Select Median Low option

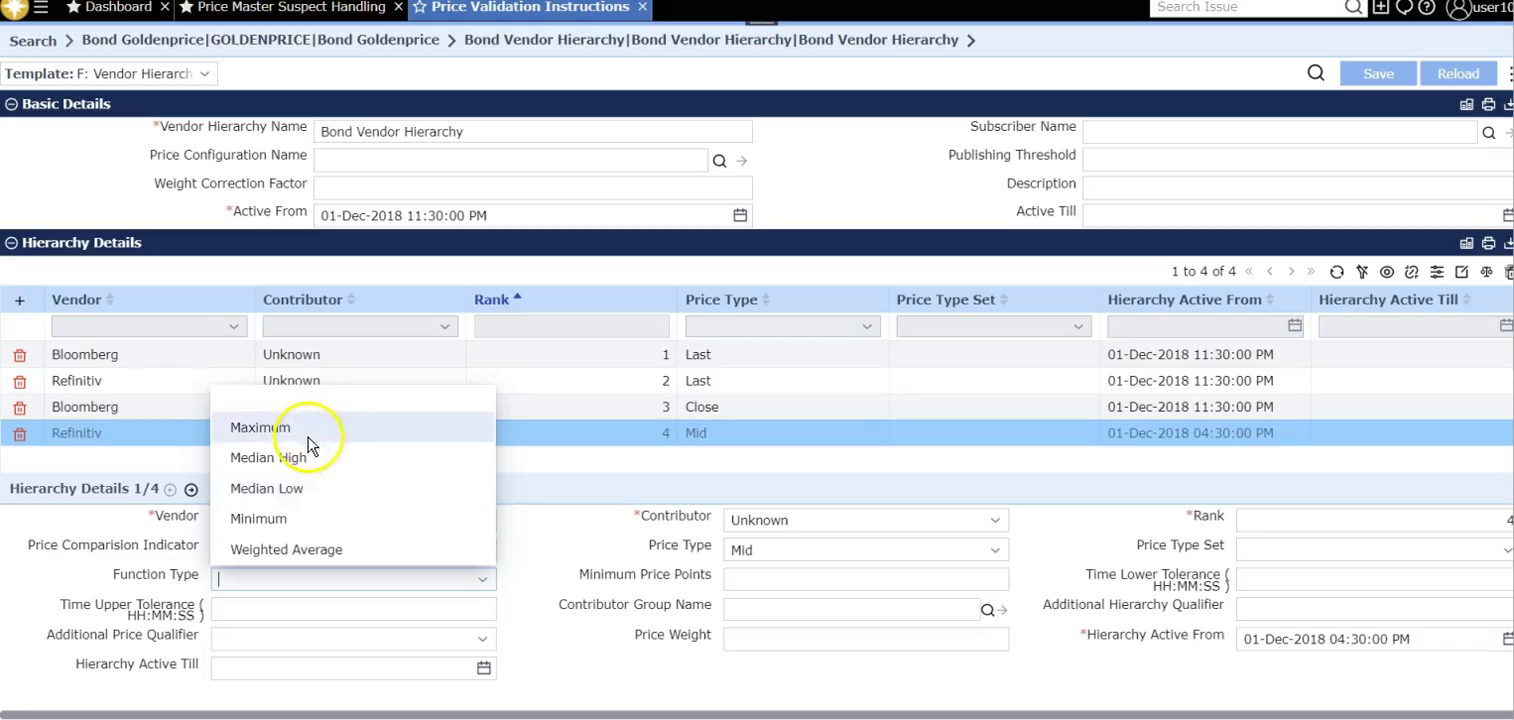tap(353, 488)
